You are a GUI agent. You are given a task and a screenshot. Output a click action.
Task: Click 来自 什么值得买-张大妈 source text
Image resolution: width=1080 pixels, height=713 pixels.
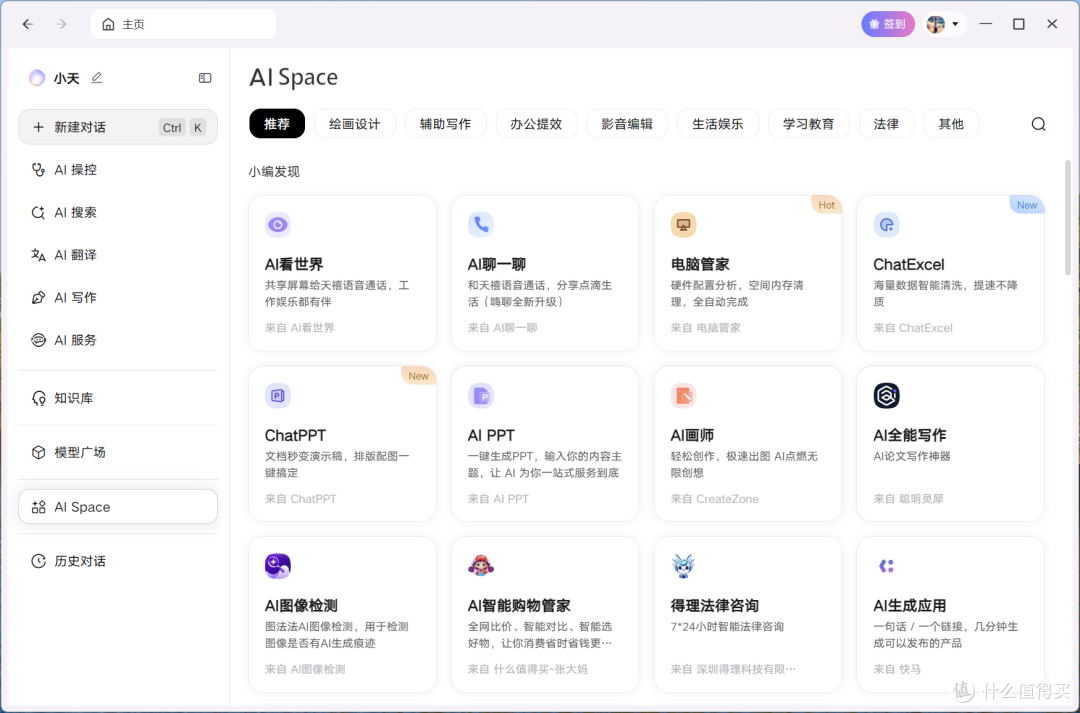(528, 669)
